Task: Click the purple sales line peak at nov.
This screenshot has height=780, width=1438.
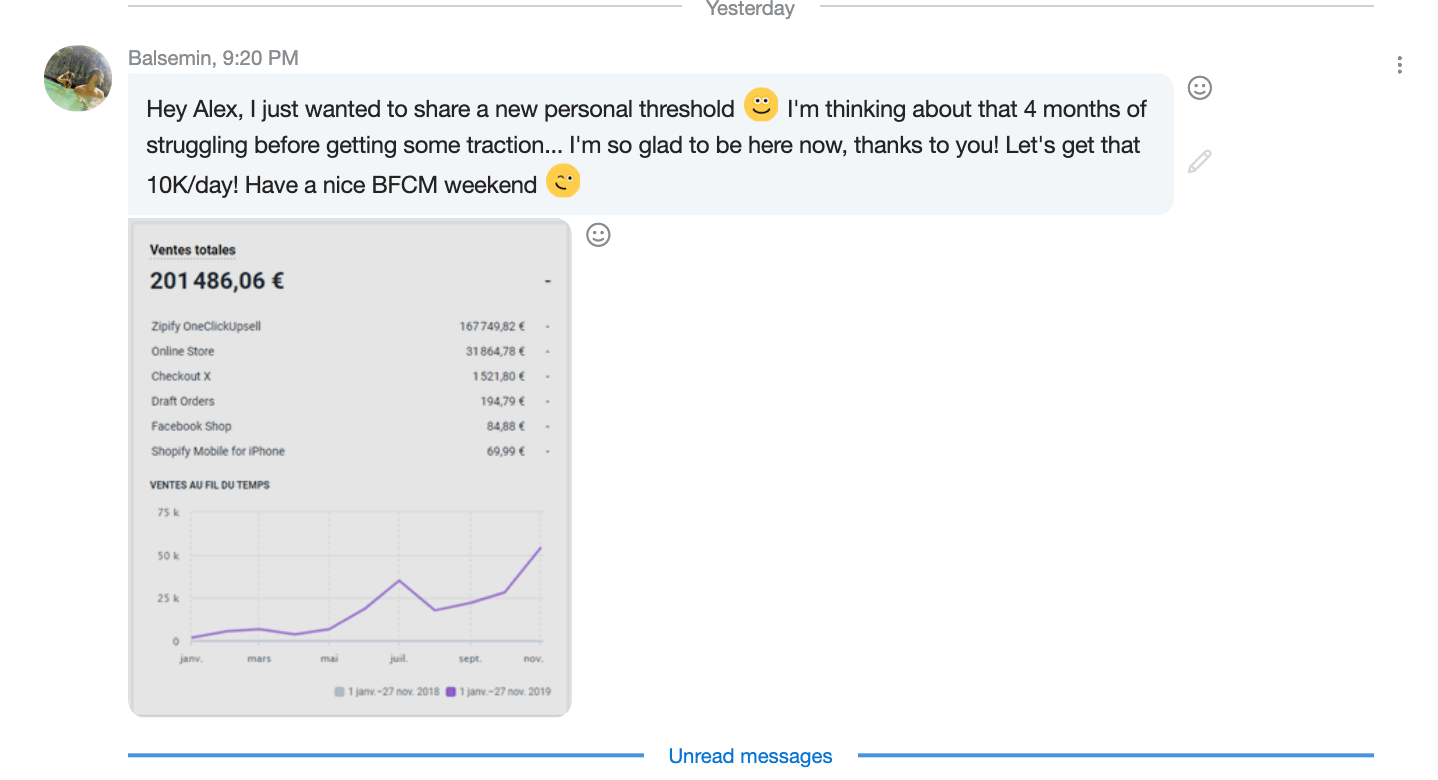Action: pos(540,548)
